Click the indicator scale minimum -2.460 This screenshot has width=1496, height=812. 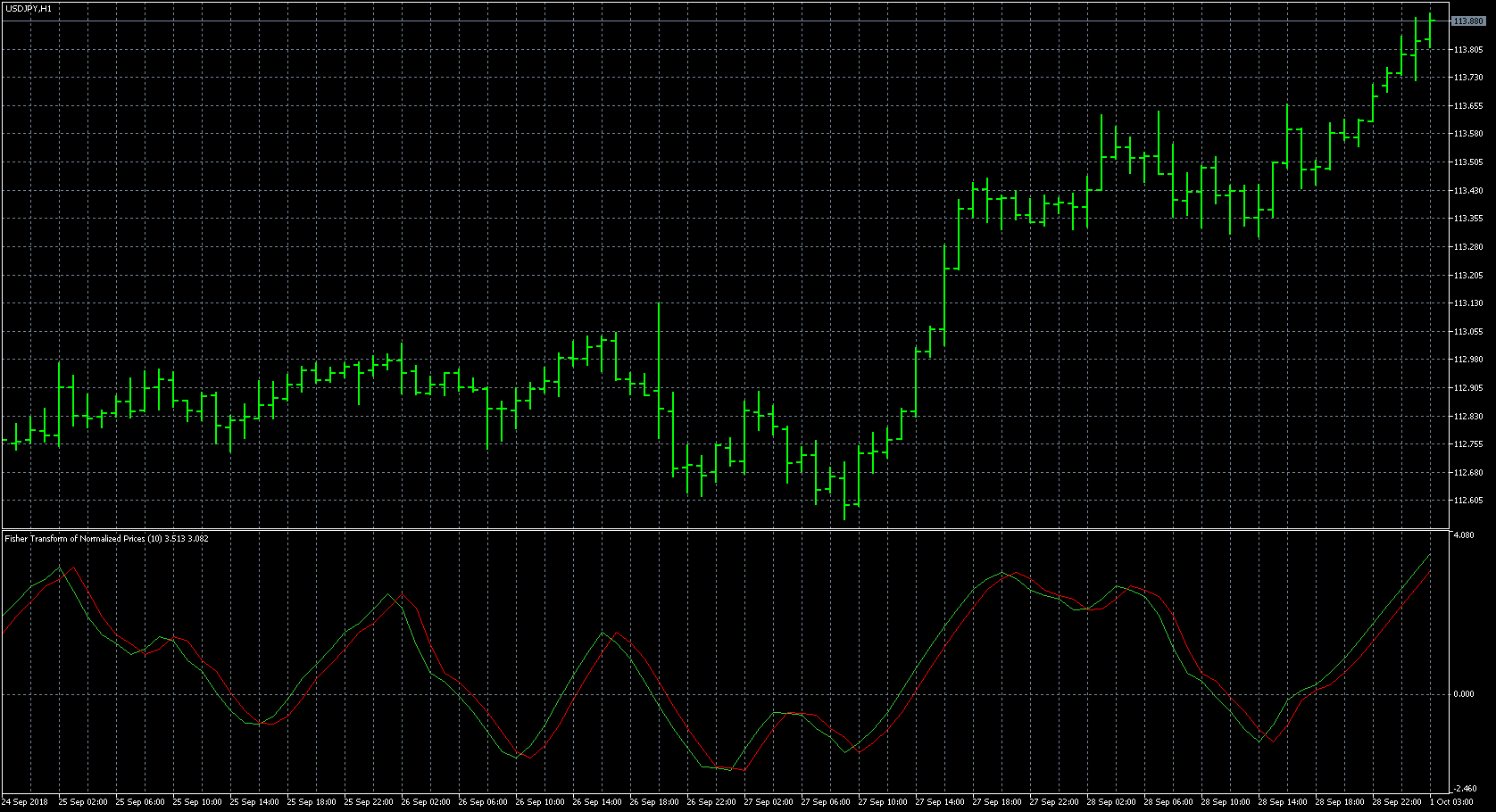click(1465, 789)
